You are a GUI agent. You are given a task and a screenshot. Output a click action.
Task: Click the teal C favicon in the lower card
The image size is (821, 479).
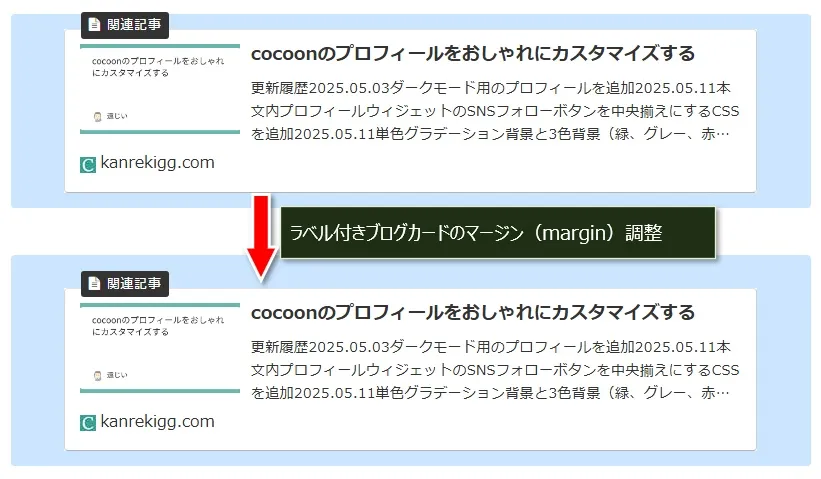[x=88, y=423]
